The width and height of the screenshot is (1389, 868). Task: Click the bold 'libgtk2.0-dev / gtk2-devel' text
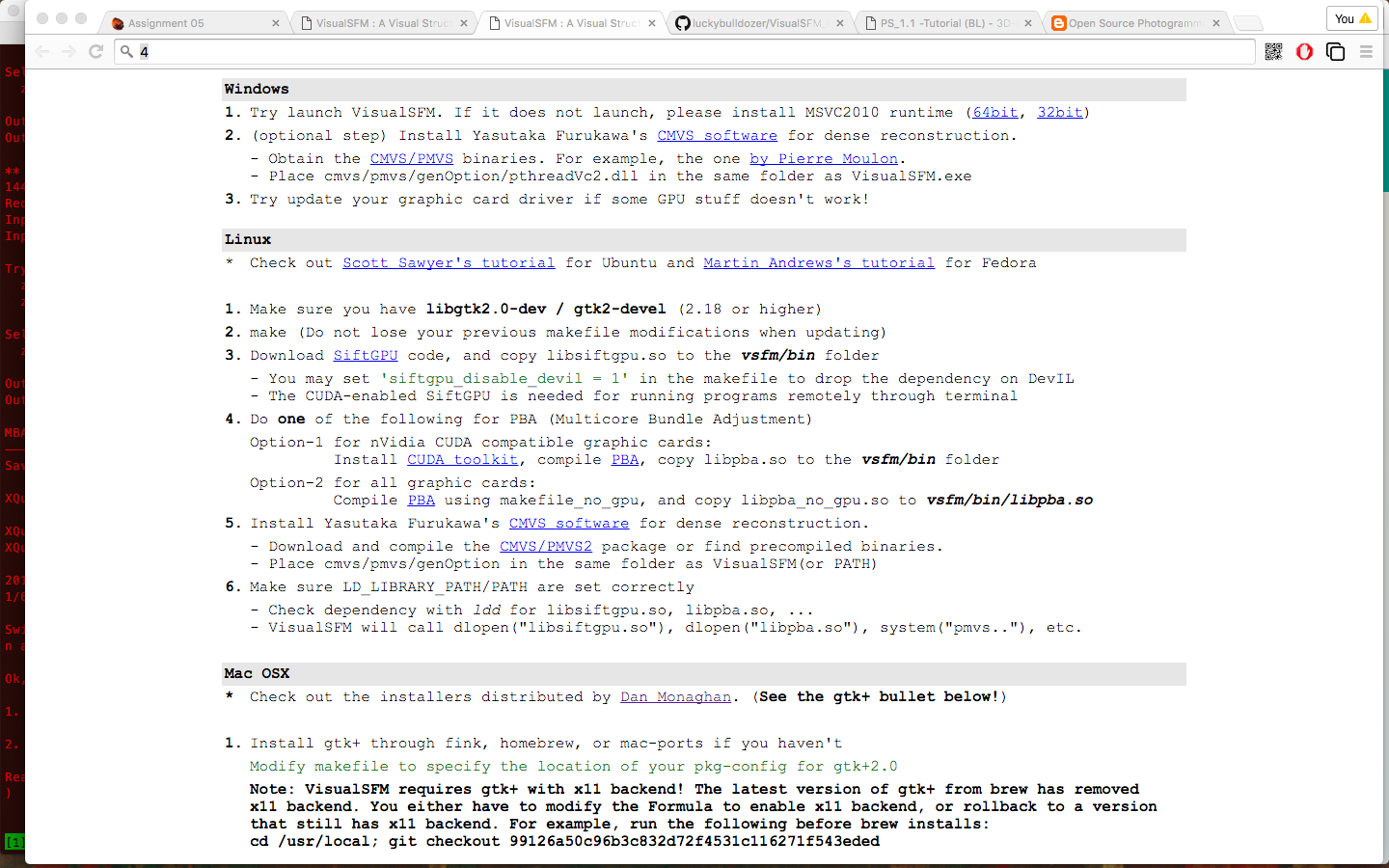[x=546, y=310]
